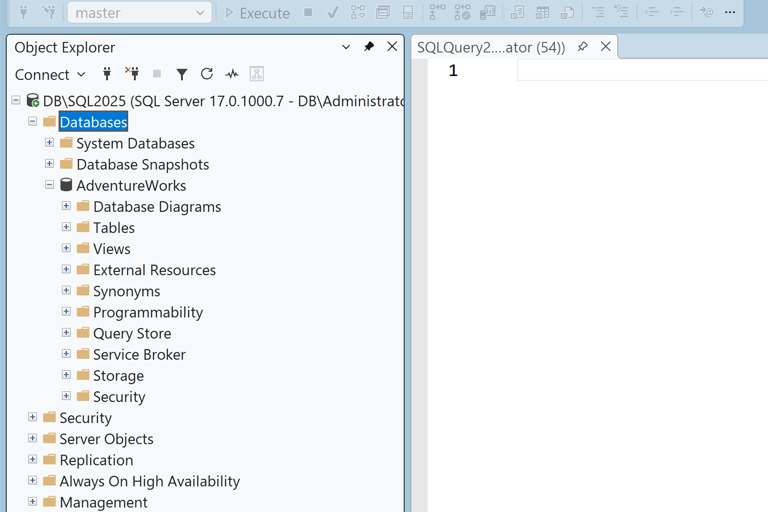Close the SQLQuery2 query tab
Image resolution: width=768 pixels, height=512 pixels.
[605, 47]
